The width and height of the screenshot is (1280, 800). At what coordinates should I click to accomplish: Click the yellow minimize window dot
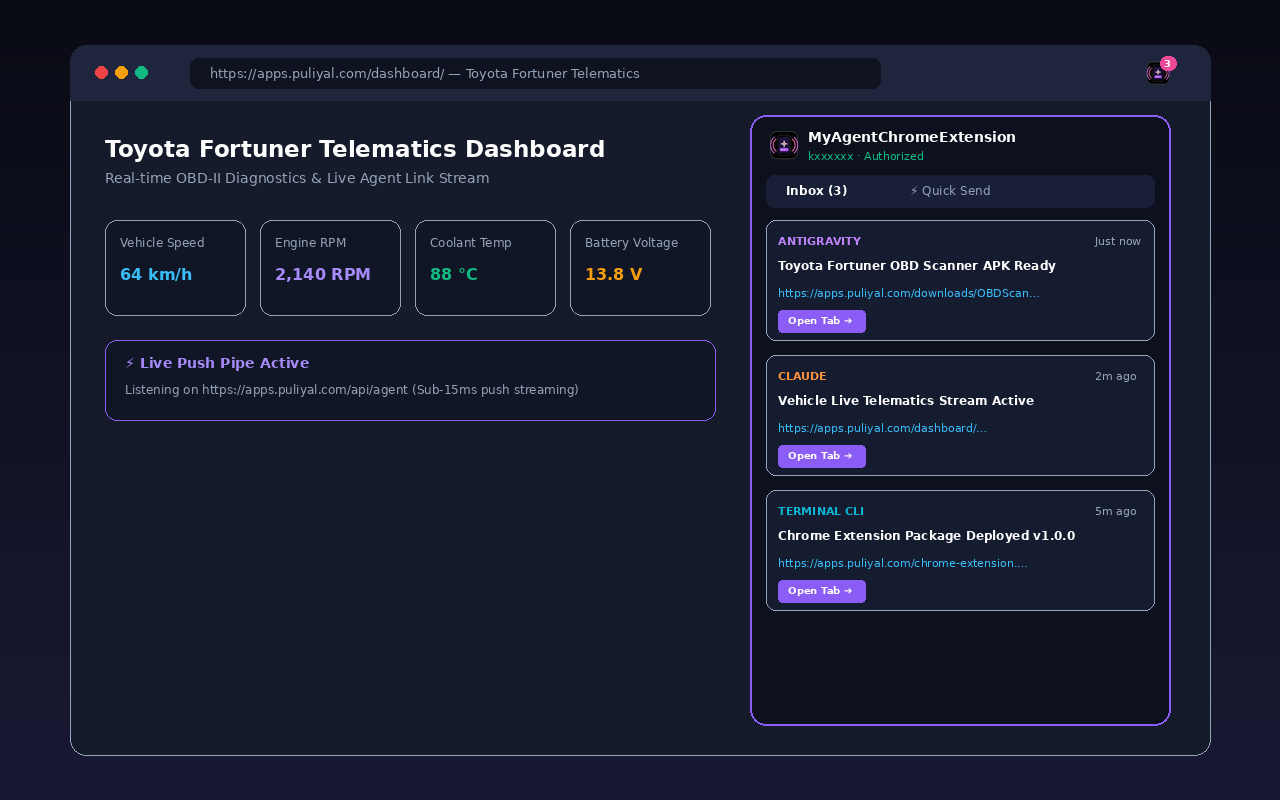pos(122,73)
